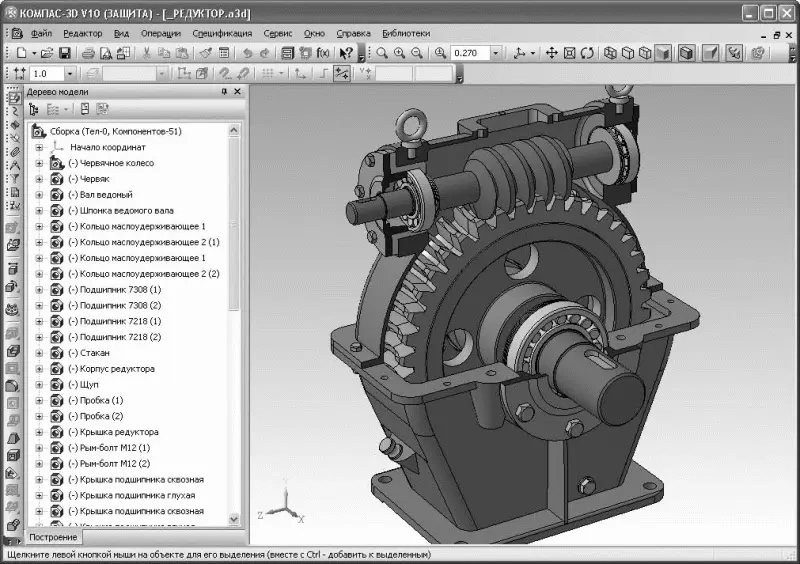Toggle perspective view button

coord(710,53)
